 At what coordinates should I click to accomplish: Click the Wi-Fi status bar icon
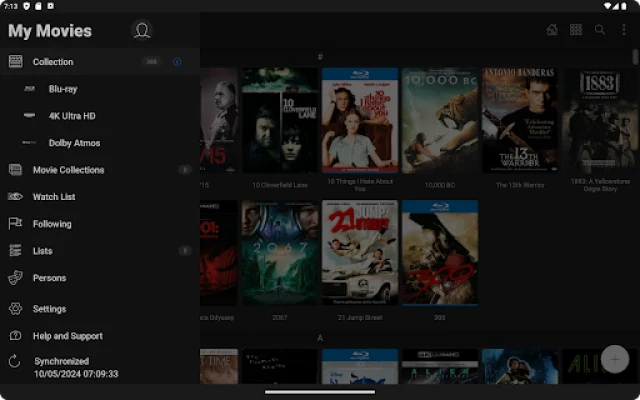click(608, 6)
